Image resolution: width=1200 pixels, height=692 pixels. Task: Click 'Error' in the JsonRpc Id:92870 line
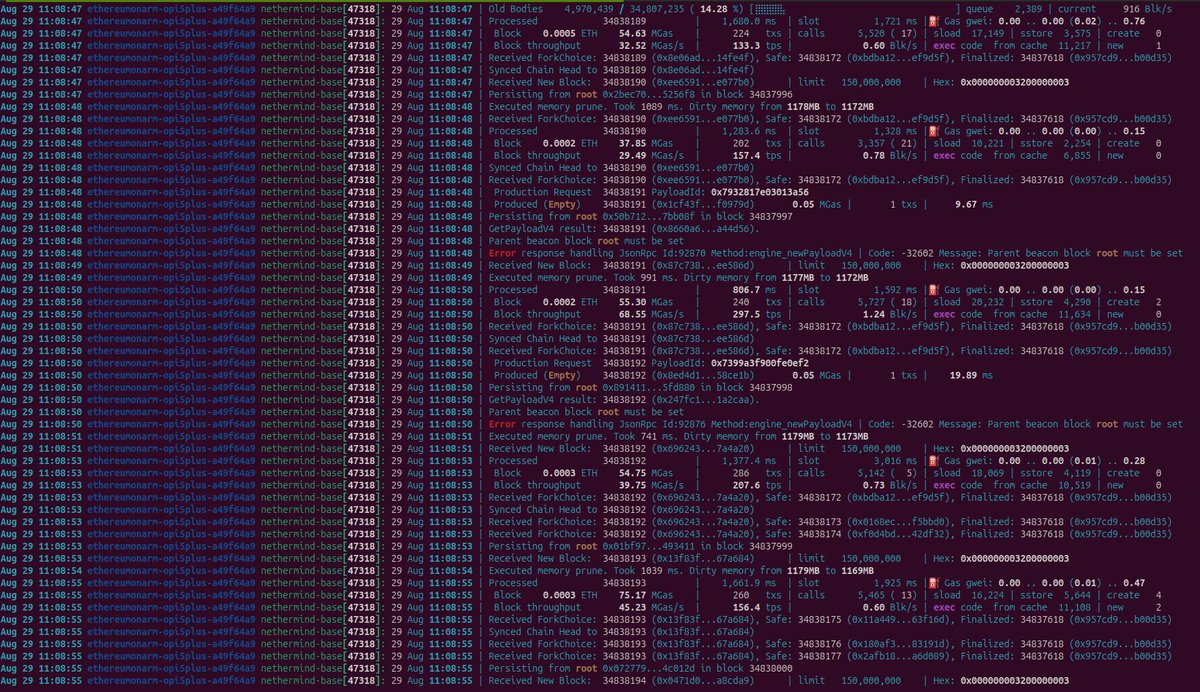504,254
